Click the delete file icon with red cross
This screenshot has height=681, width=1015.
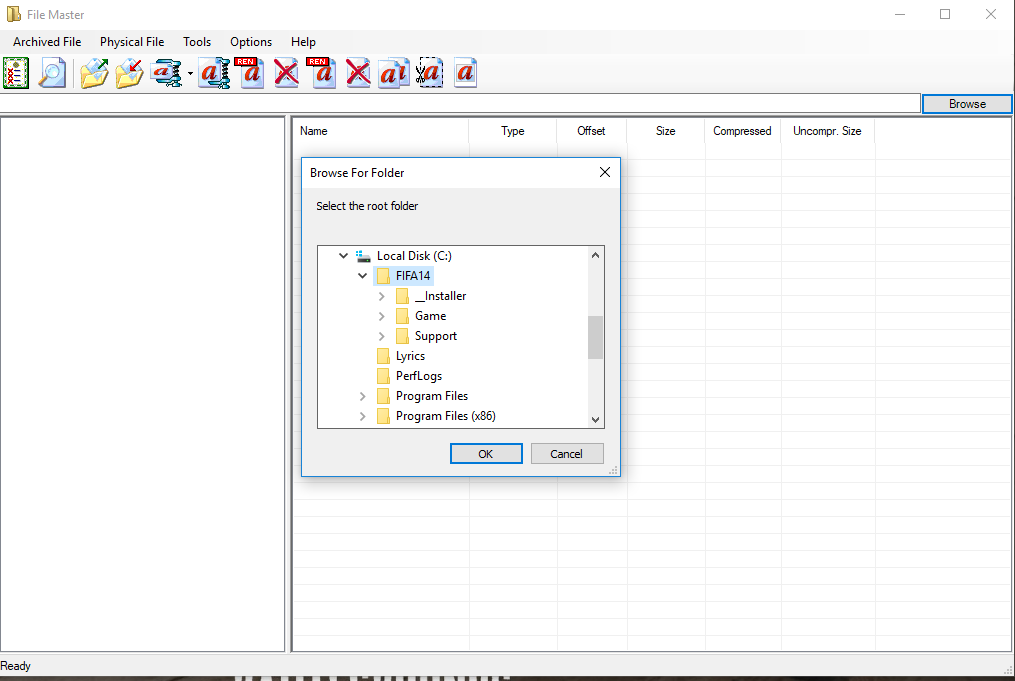(x=286, y=72)
